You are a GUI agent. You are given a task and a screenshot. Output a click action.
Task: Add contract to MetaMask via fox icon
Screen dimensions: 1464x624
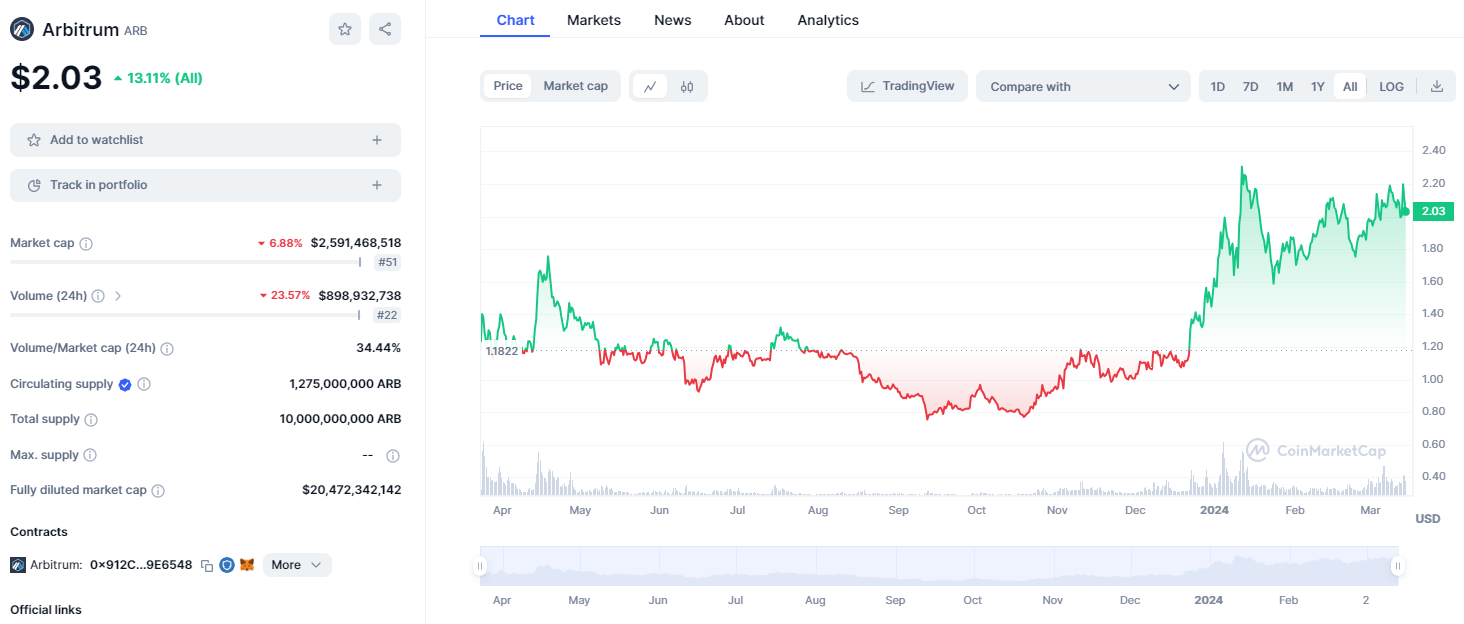tap(247, 565)
